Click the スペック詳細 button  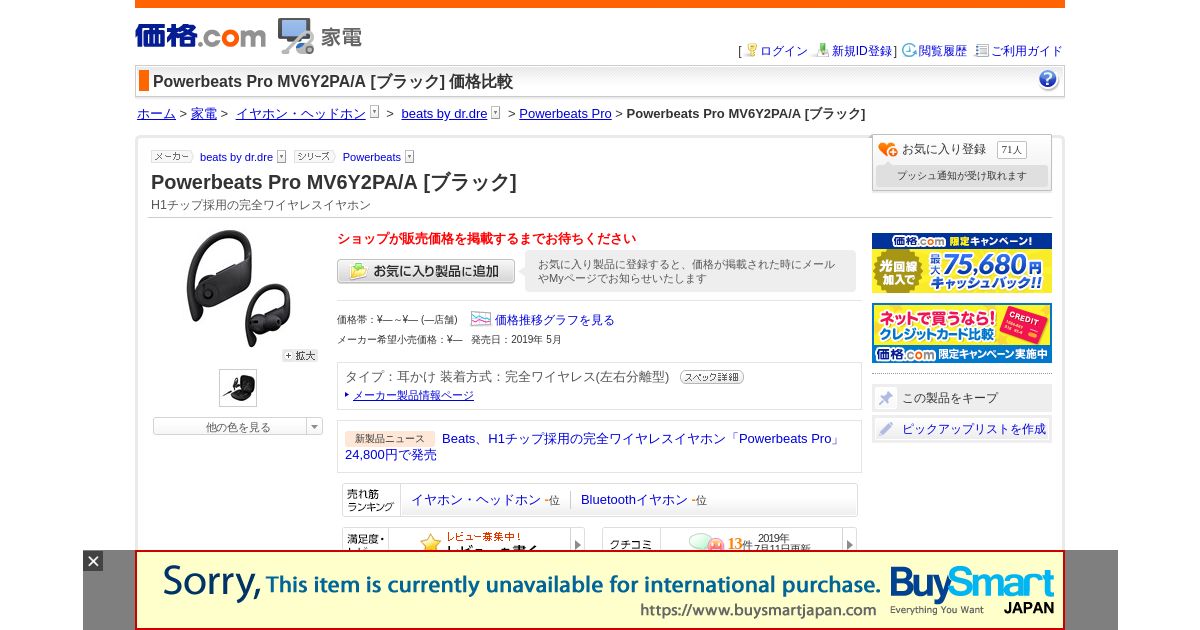(x=712, y=377)
